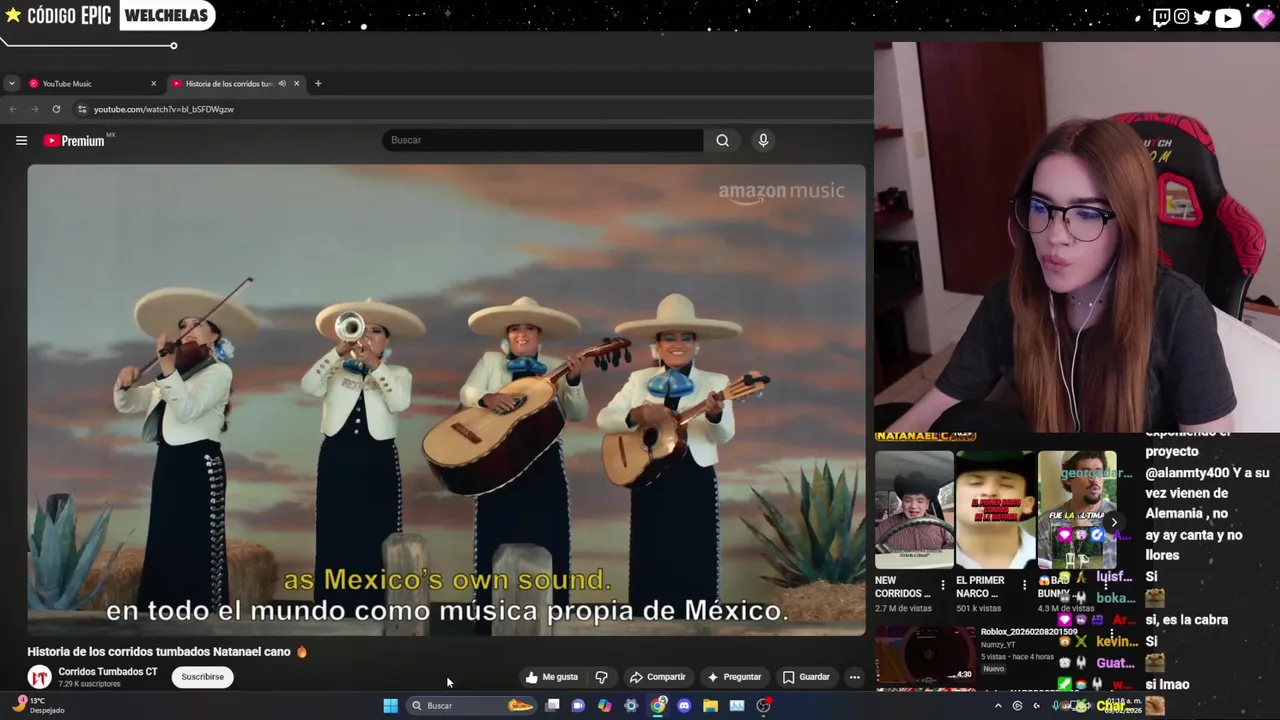Open the Corridos Tumbados CT channel avatar

coord(39,677)
